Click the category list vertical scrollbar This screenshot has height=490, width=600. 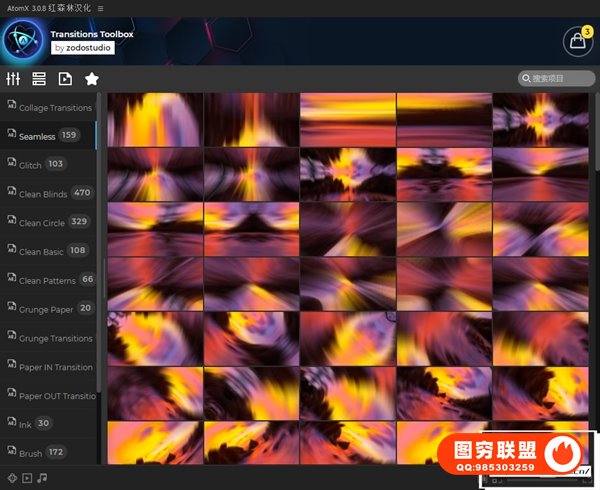98,250
